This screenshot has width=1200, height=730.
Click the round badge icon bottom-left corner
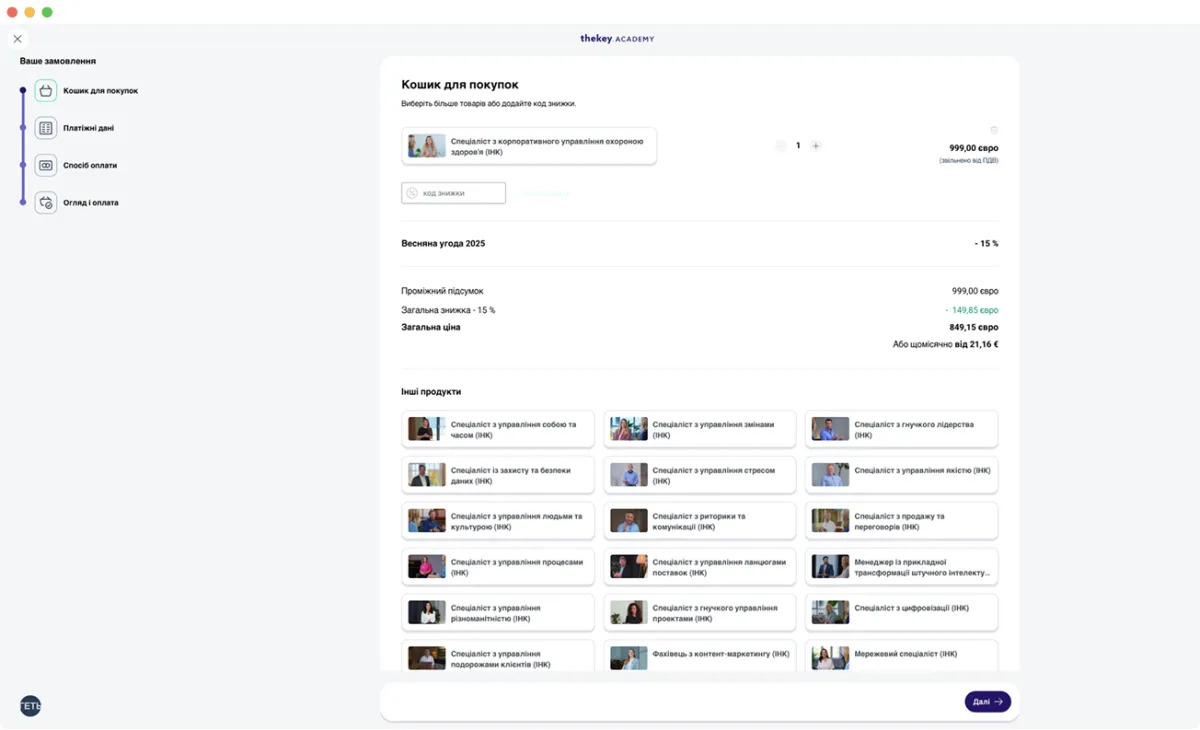30,706
